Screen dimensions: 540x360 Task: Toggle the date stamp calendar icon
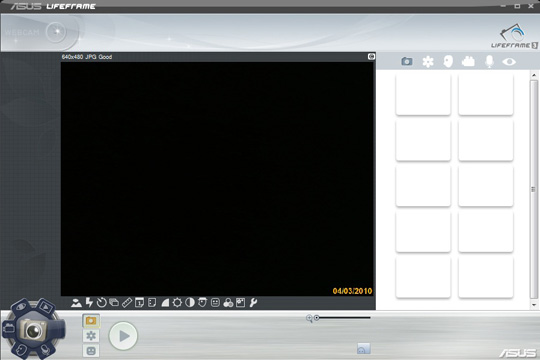pos(139,302)
